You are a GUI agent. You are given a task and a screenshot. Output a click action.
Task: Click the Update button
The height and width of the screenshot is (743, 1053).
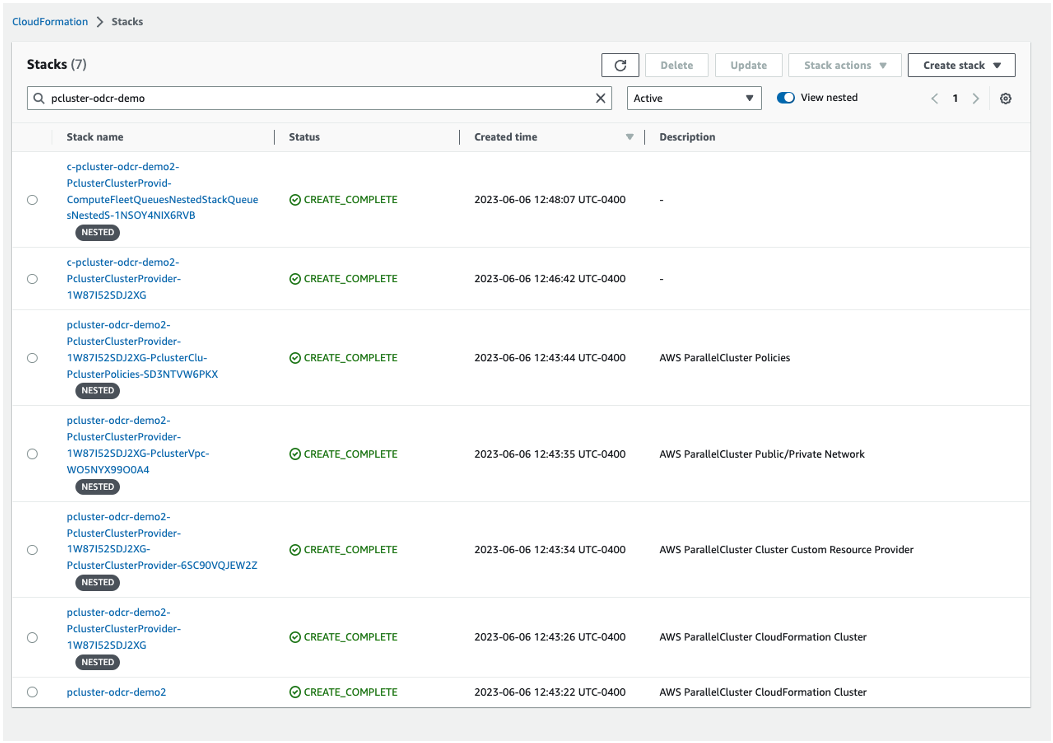click(x=748, y=64)
